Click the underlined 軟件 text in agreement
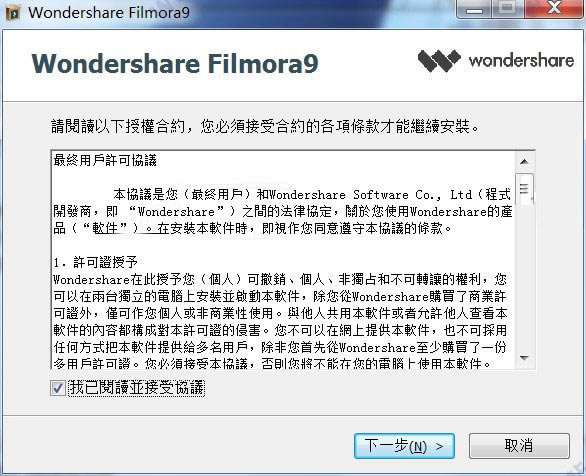Viewport: 586px width, 476px height. (x=105, y=228)
